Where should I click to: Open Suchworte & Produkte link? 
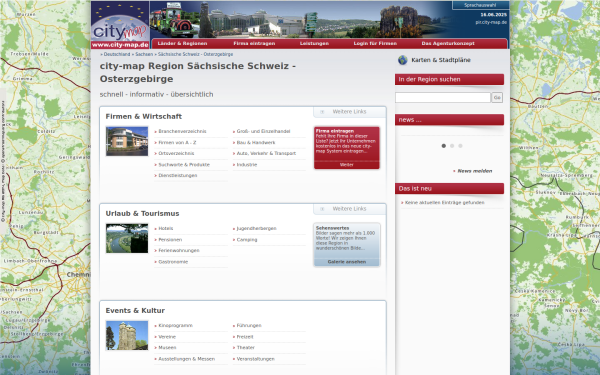click(184, 165)
